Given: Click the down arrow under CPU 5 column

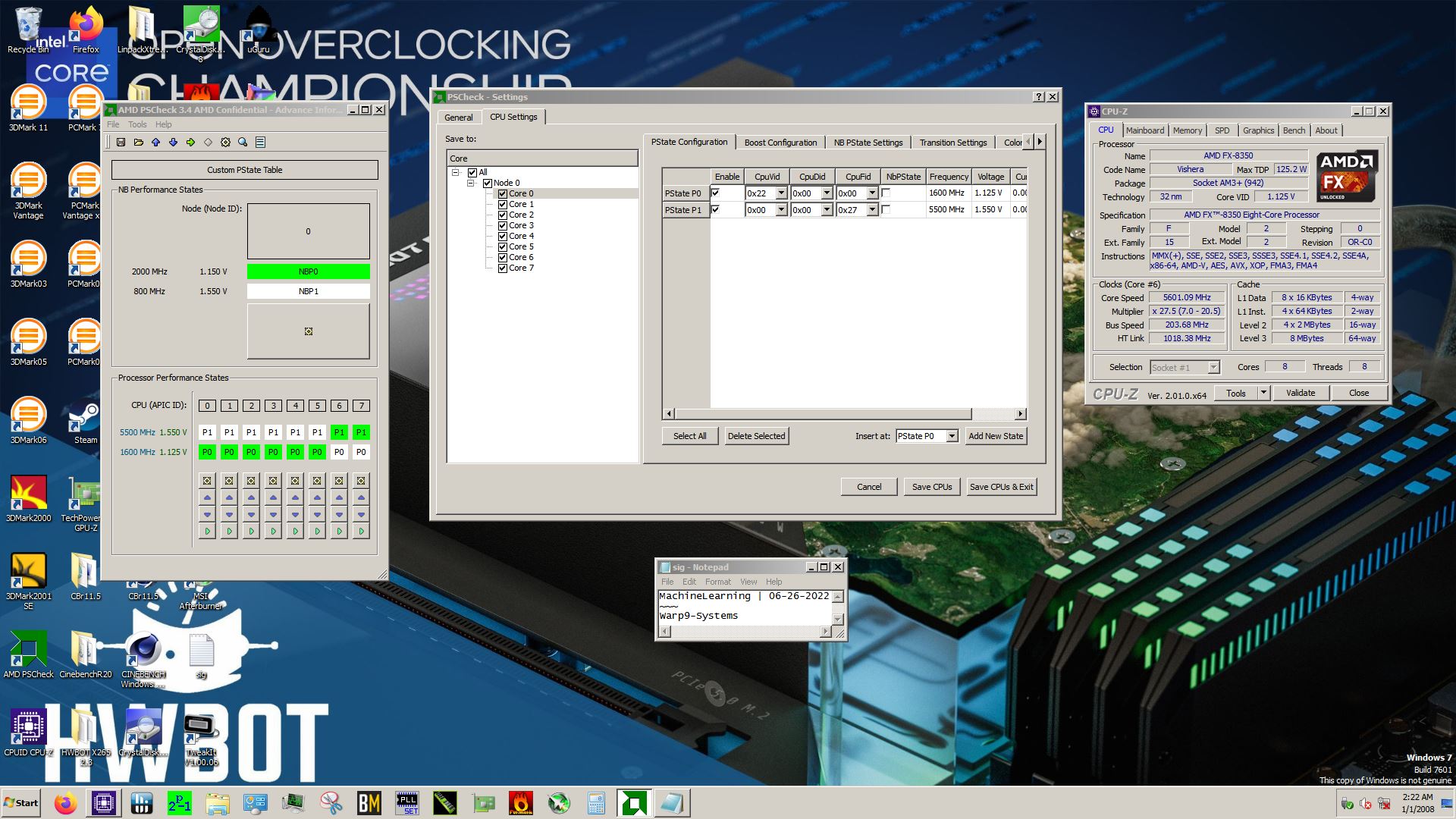Looking at the screenshot, I should click(x=317, y=514).
